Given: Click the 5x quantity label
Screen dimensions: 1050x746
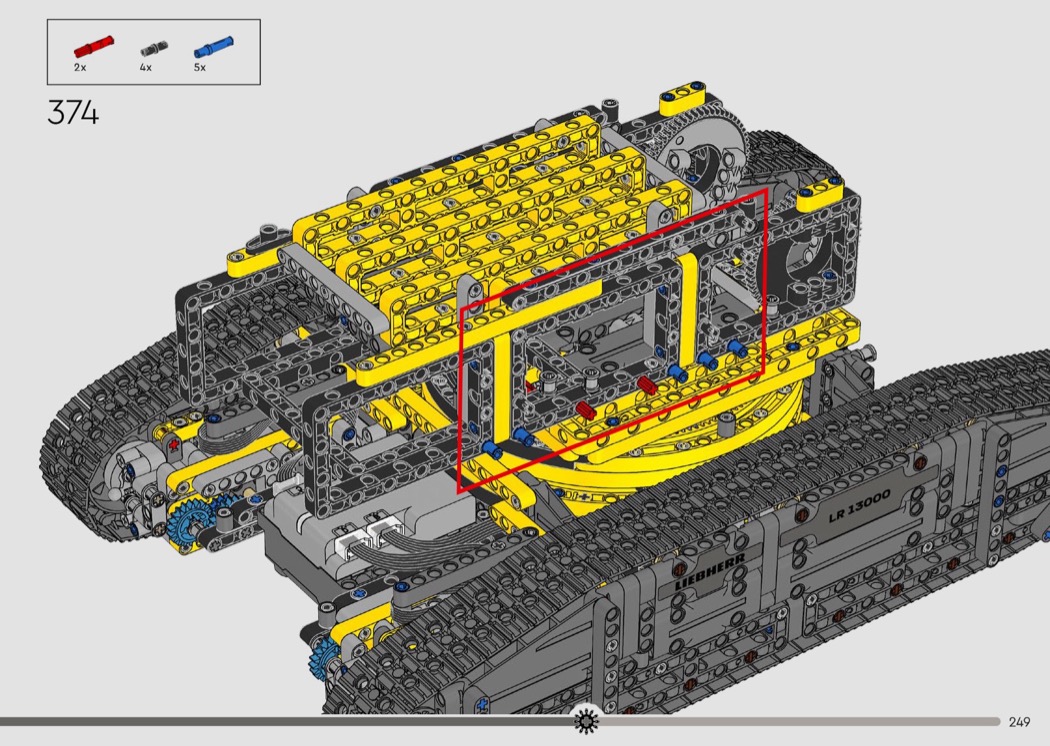Looking at the screenshot, I should [x=199, y=68].
